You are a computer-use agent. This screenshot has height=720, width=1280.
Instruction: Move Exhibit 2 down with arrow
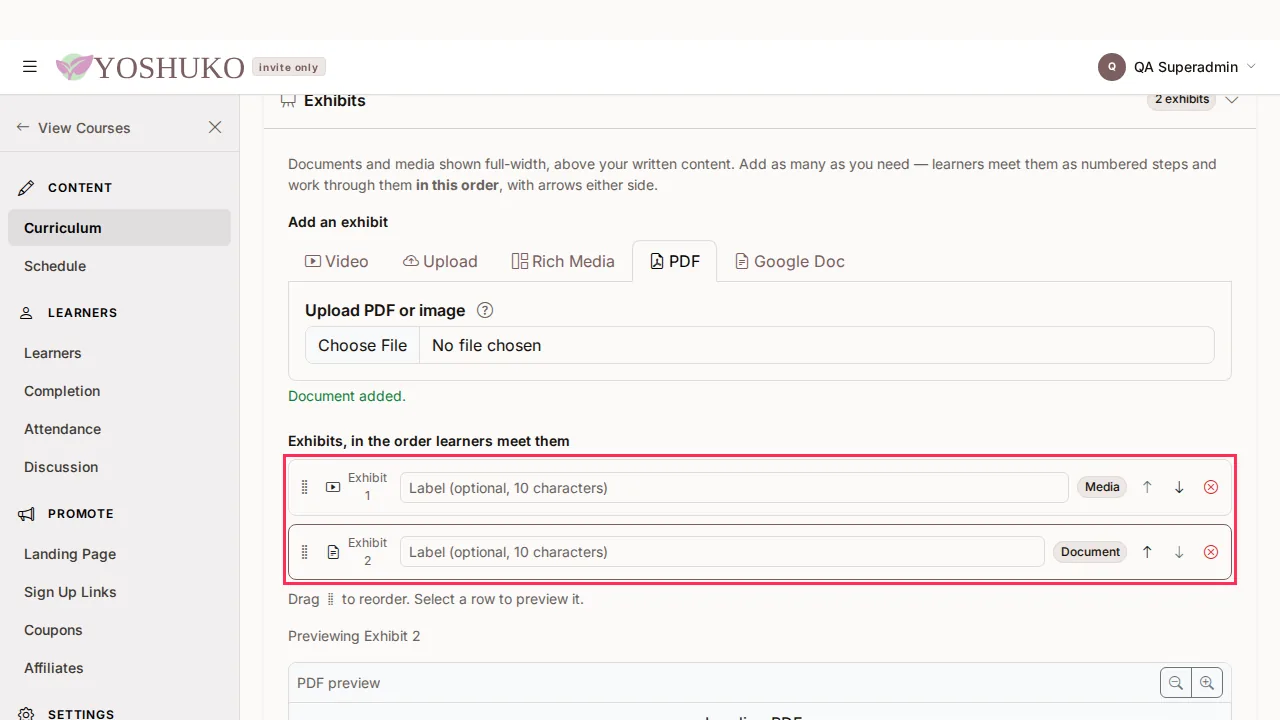point(1179,552)
